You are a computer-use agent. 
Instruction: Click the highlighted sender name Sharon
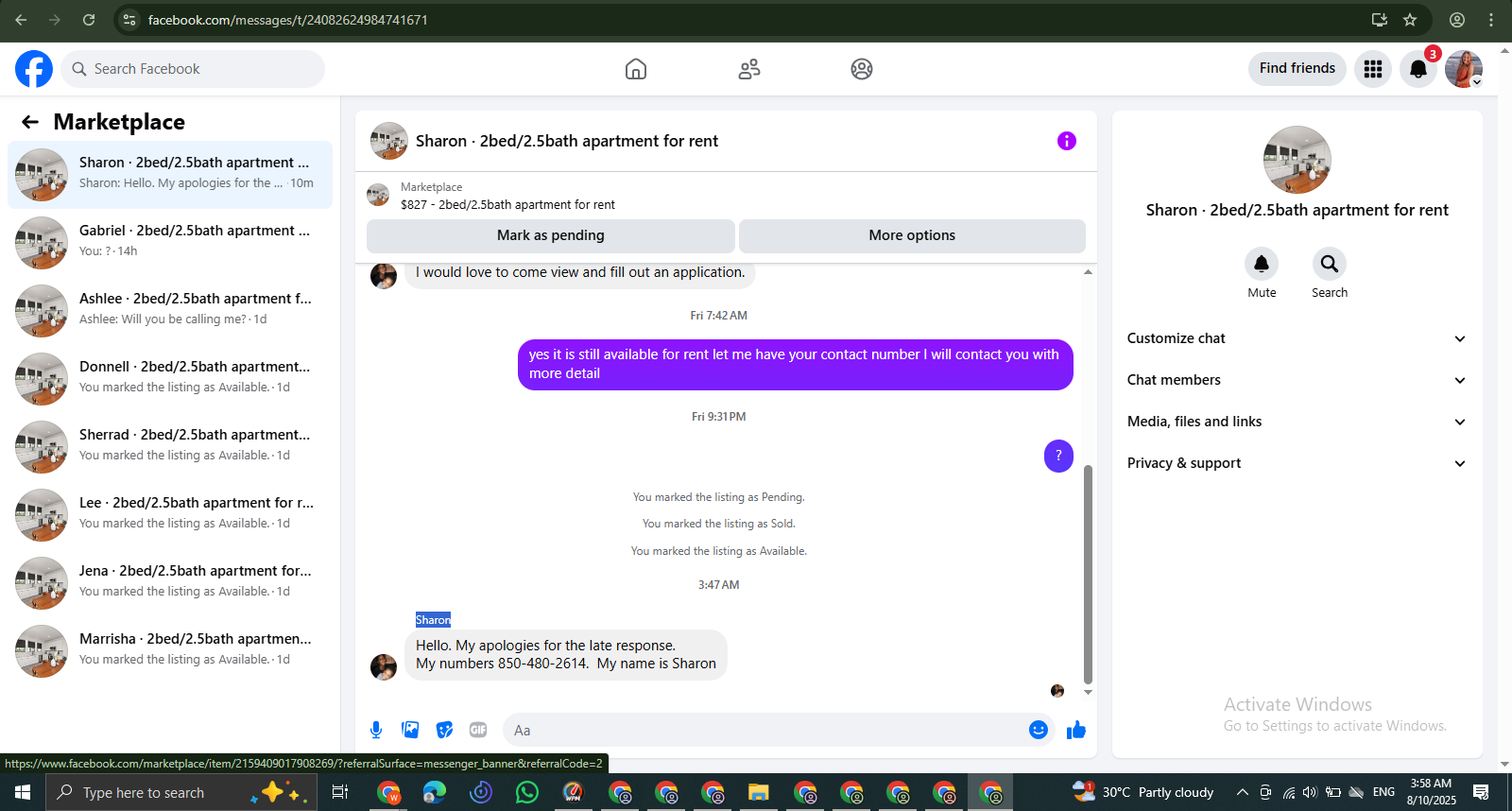[433, 620]
